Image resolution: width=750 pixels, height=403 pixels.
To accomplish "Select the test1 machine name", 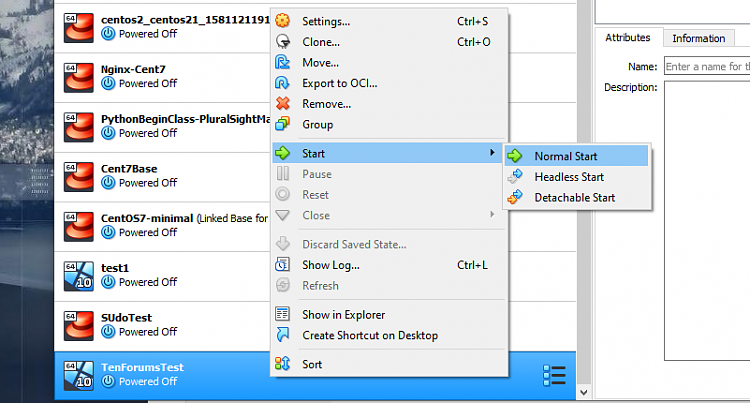I will point(115,268).
